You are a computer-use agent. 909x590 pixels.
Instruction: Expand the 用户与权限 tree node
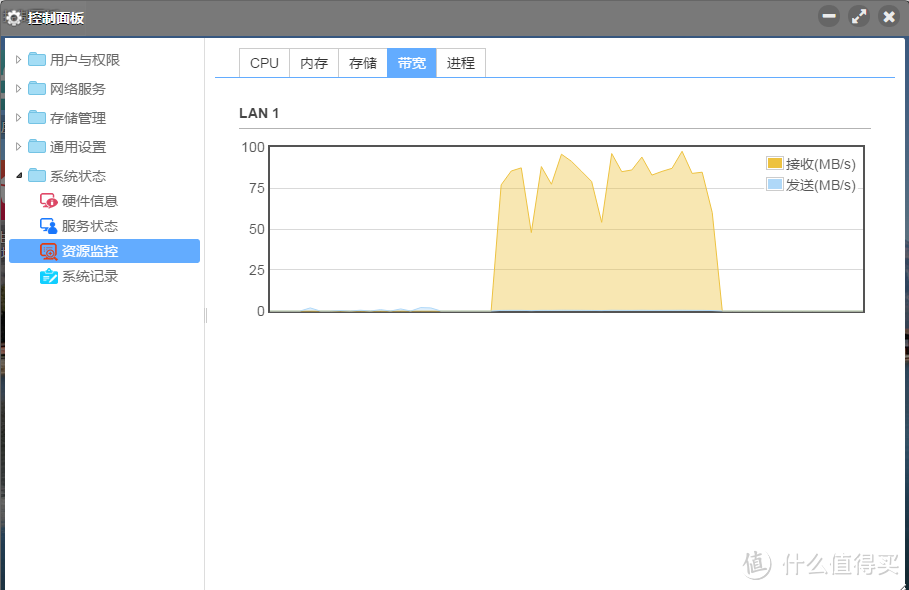point(19,59)
